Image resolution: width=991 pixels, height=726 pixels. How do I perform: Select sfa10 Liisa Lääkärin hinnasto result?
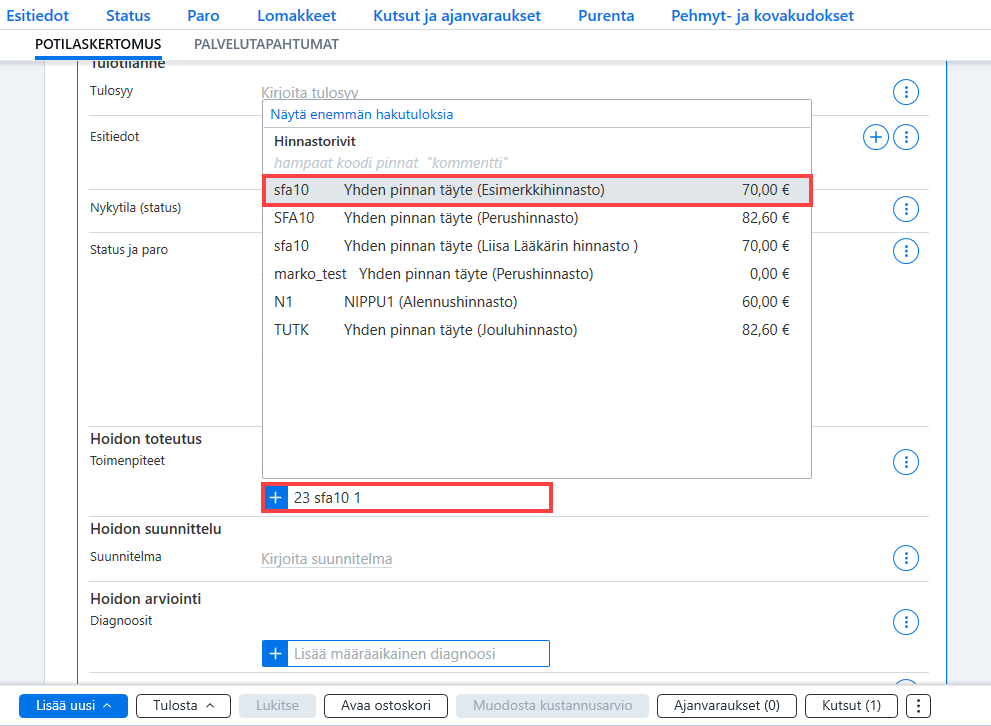(x=537, y=246)
